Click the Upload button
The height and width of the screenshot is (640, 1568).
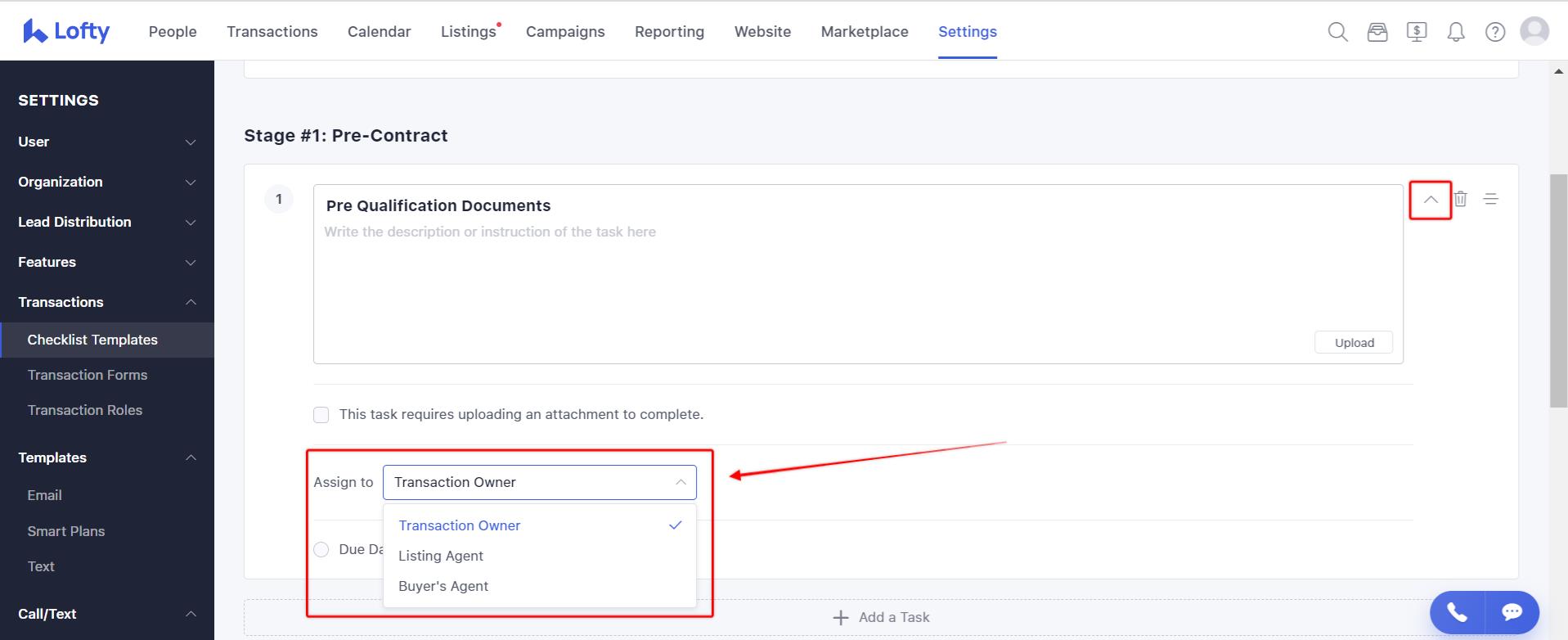pyautogui.click(x=1354, y=343)
